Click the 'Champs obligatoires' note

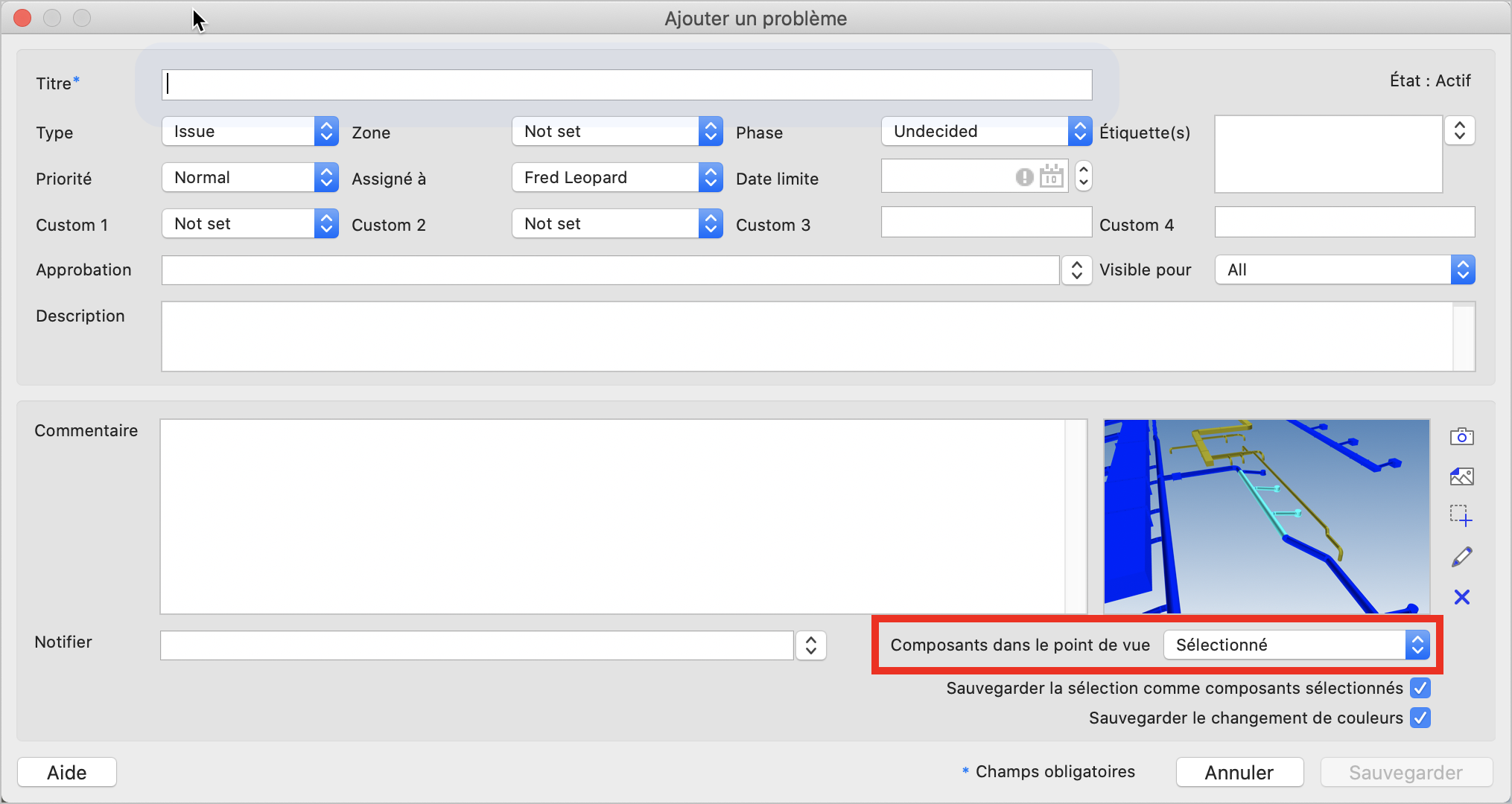[1055, 771]
